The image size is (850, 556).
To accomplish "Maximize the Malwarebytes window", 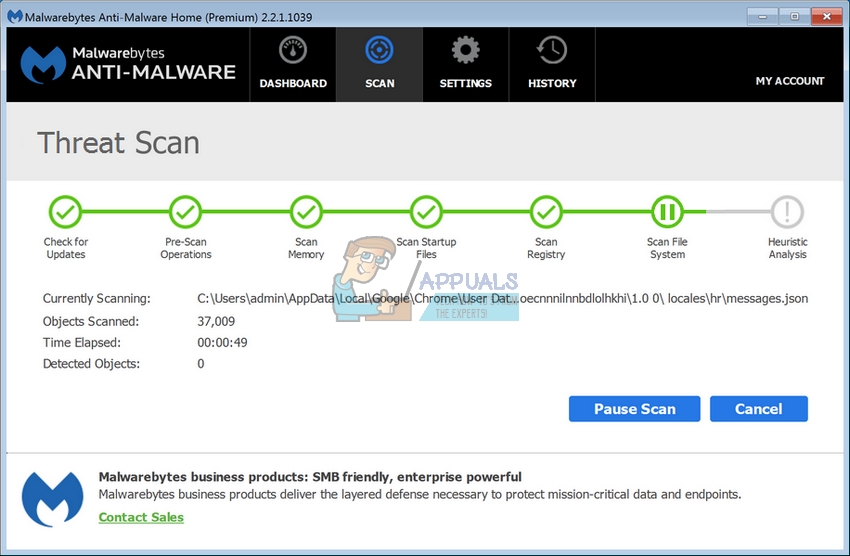I will (794, 16).
